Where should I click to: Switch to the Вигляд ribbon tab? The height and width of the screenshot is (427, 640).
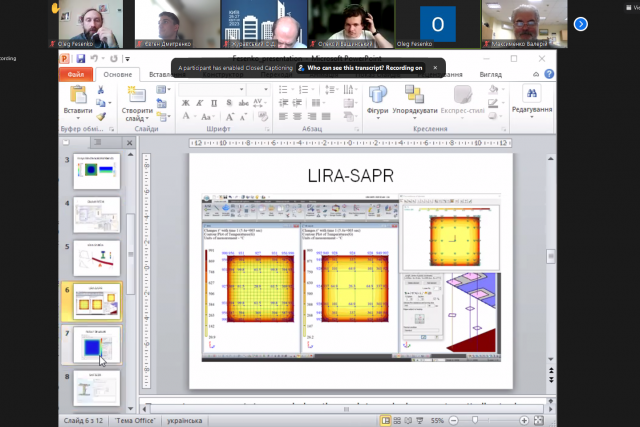click(x=491, y=74)
